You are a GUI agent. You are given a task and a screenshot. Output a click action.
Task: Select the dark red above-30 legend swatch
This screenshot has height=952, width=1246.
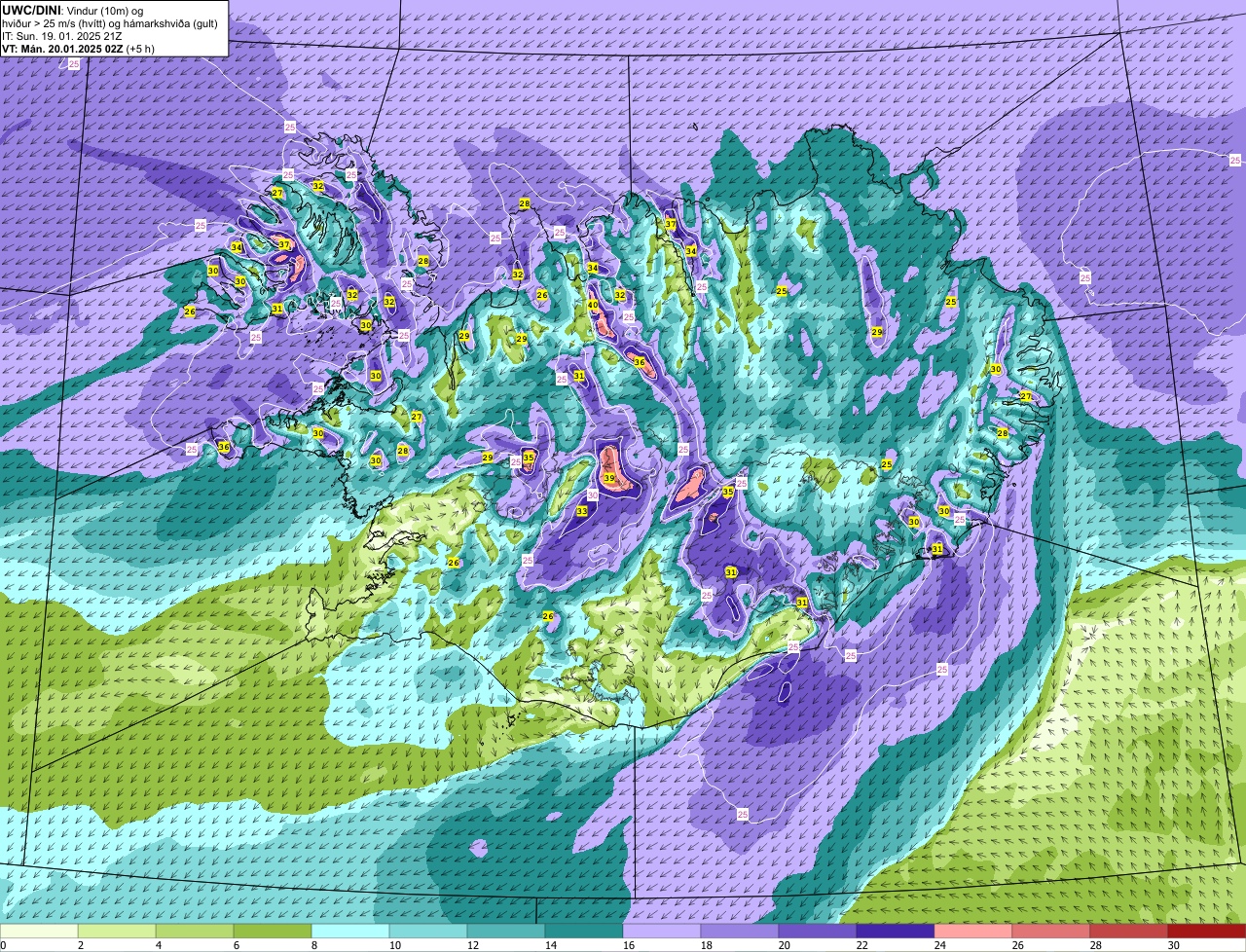[x=1207, y=931]
